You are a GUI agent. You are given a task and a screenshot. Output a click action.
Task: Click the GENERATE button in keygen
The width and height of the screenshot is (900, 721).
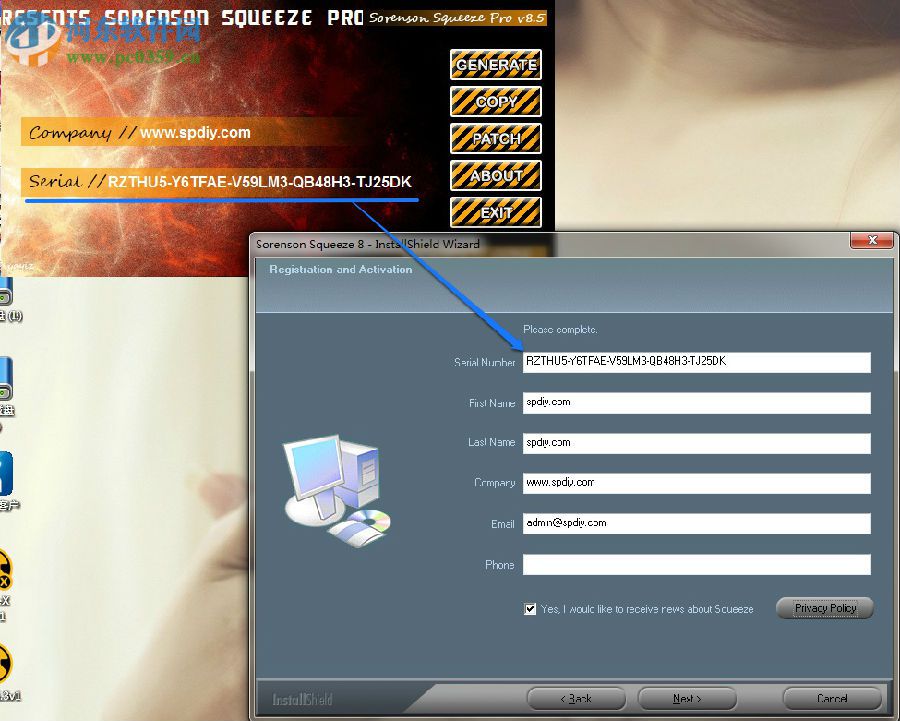point(495,64)
